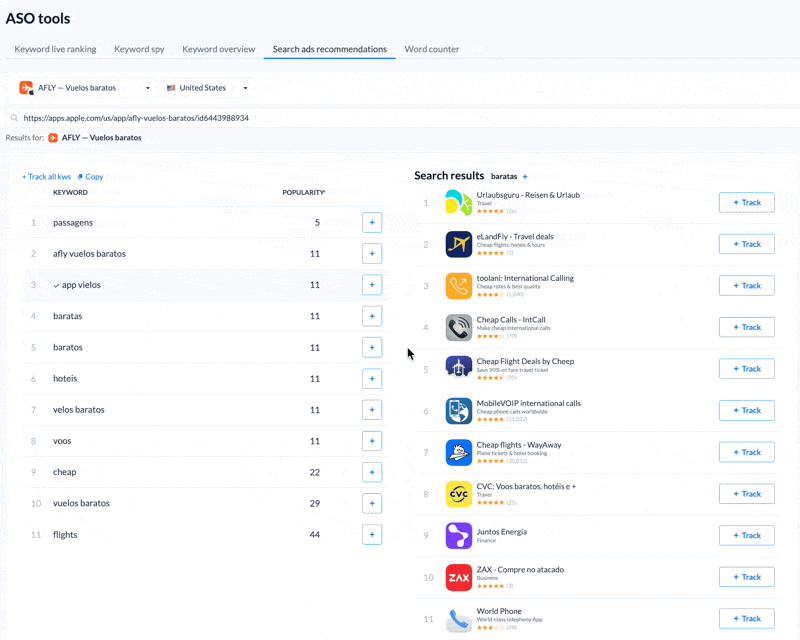Screen dimensions: 800x640
Task: Add keyword passagens with its plus button
Action: point(372,223)
